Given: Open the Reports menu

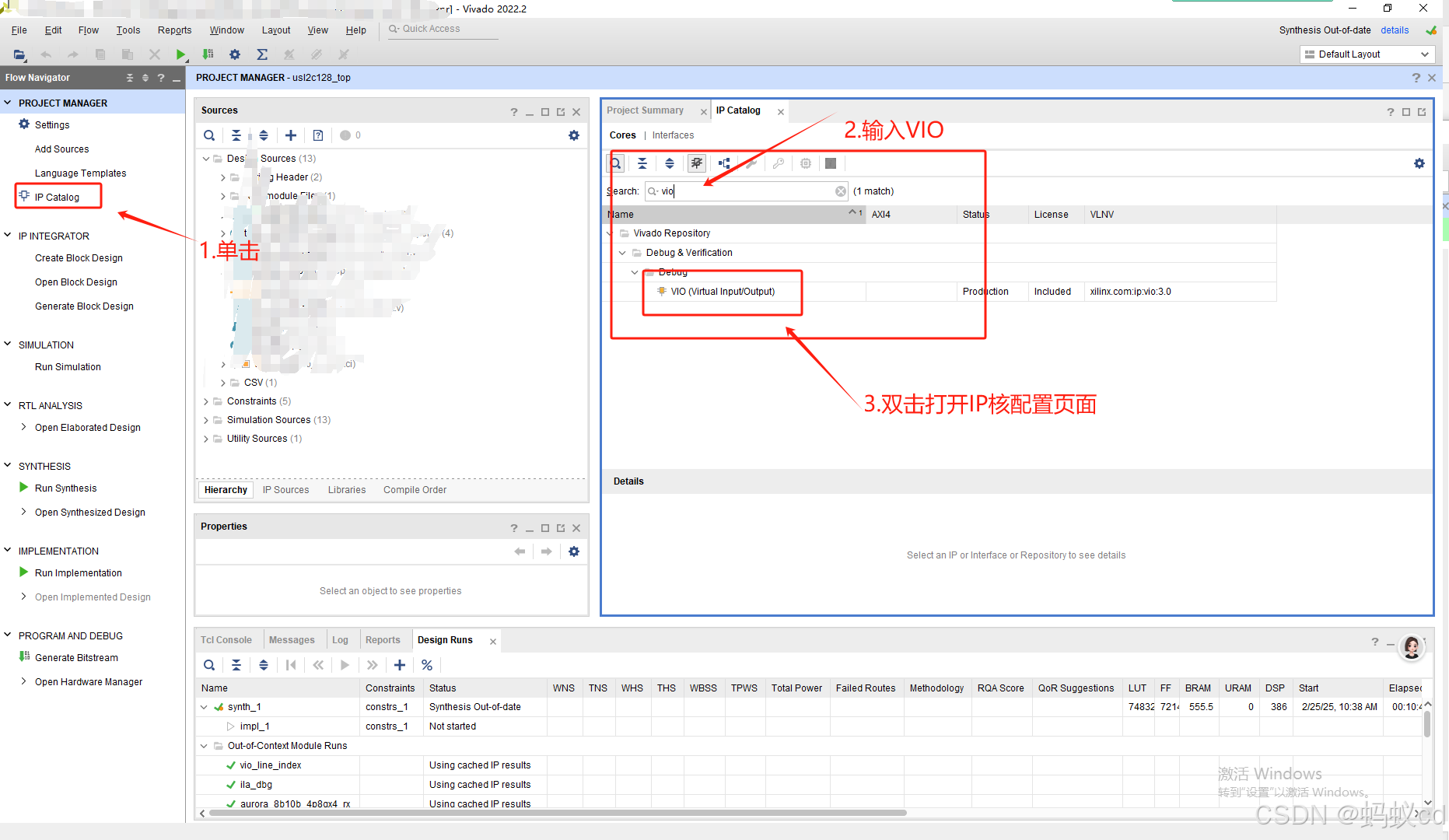Looking at the screenshot, I should coord(174,30).
